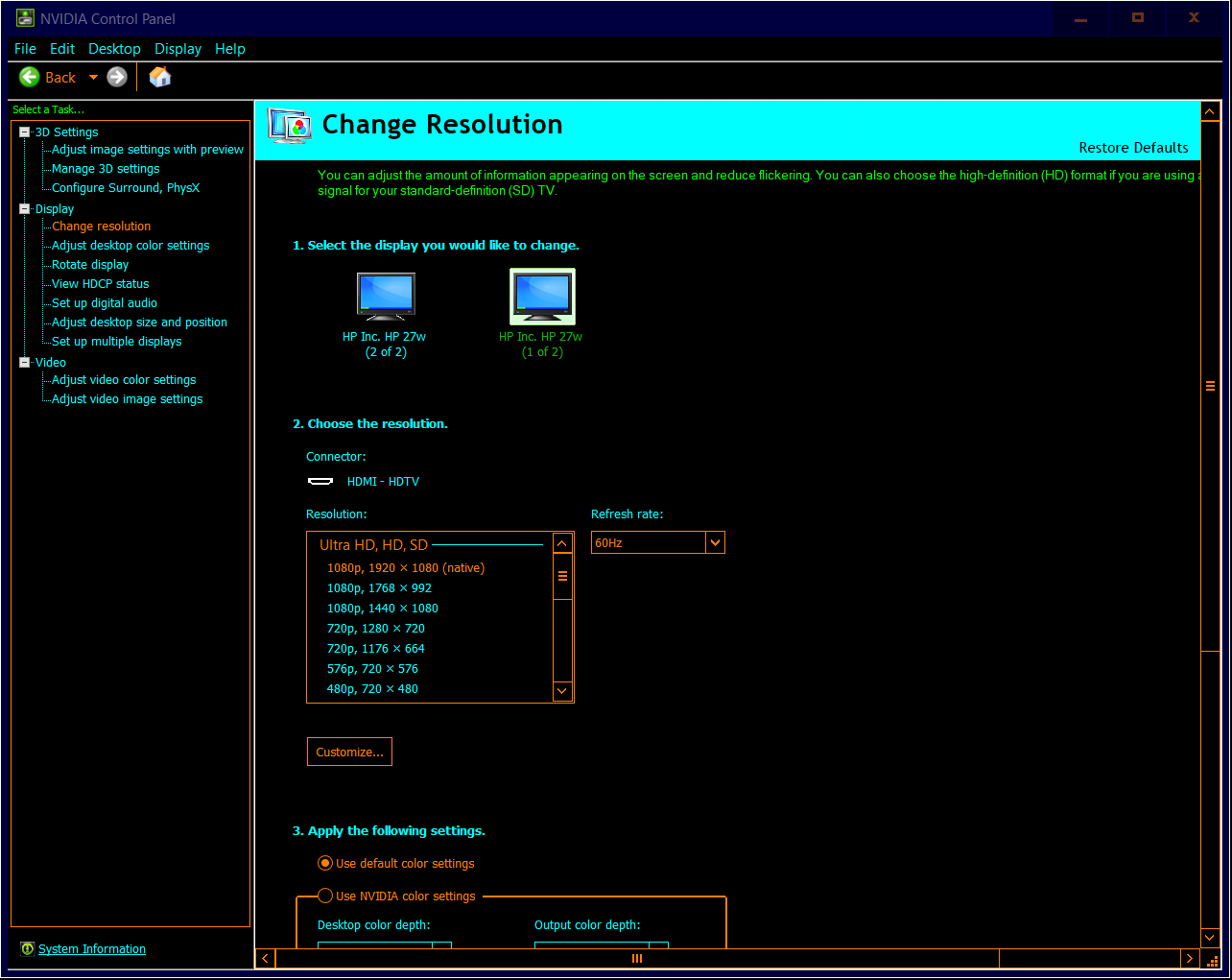This screenshot has height=980, width=1232.
Task: Open Adjust image settings with preview
Action: point(148,150)
